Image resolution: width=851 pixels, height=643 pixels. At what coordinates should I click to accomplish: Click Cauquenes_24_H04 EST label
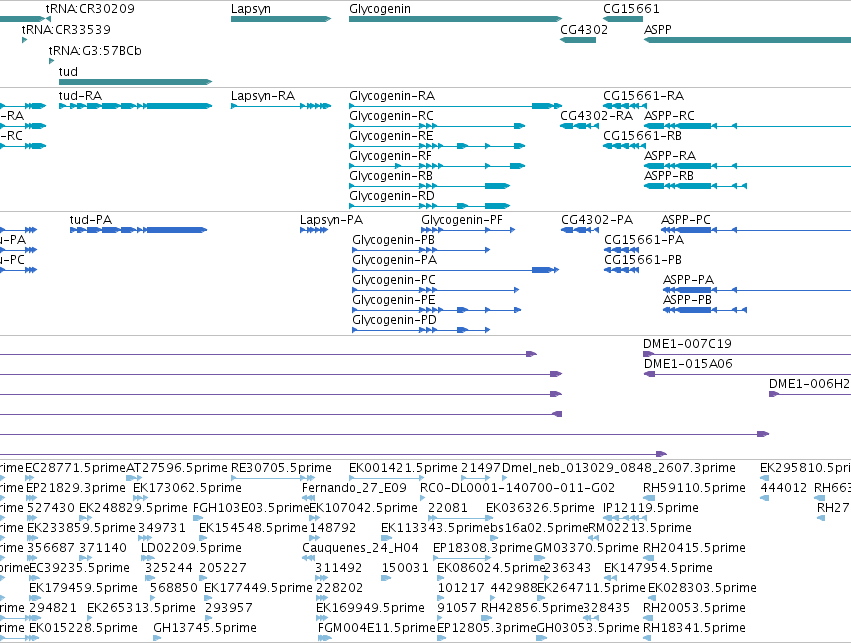(x=360, y=547)
